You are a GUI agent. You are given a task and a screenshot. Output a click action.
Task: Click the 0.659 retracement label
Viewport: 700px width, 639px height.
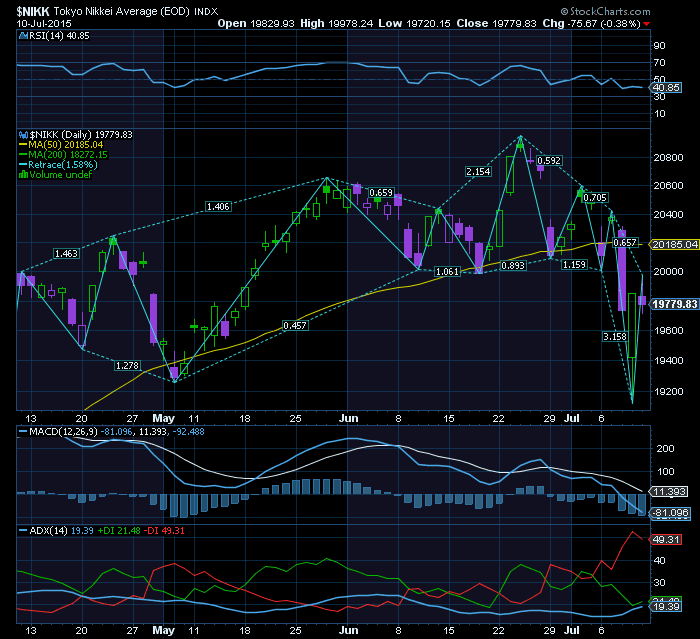pyautogui.click(x=381, y=192)
